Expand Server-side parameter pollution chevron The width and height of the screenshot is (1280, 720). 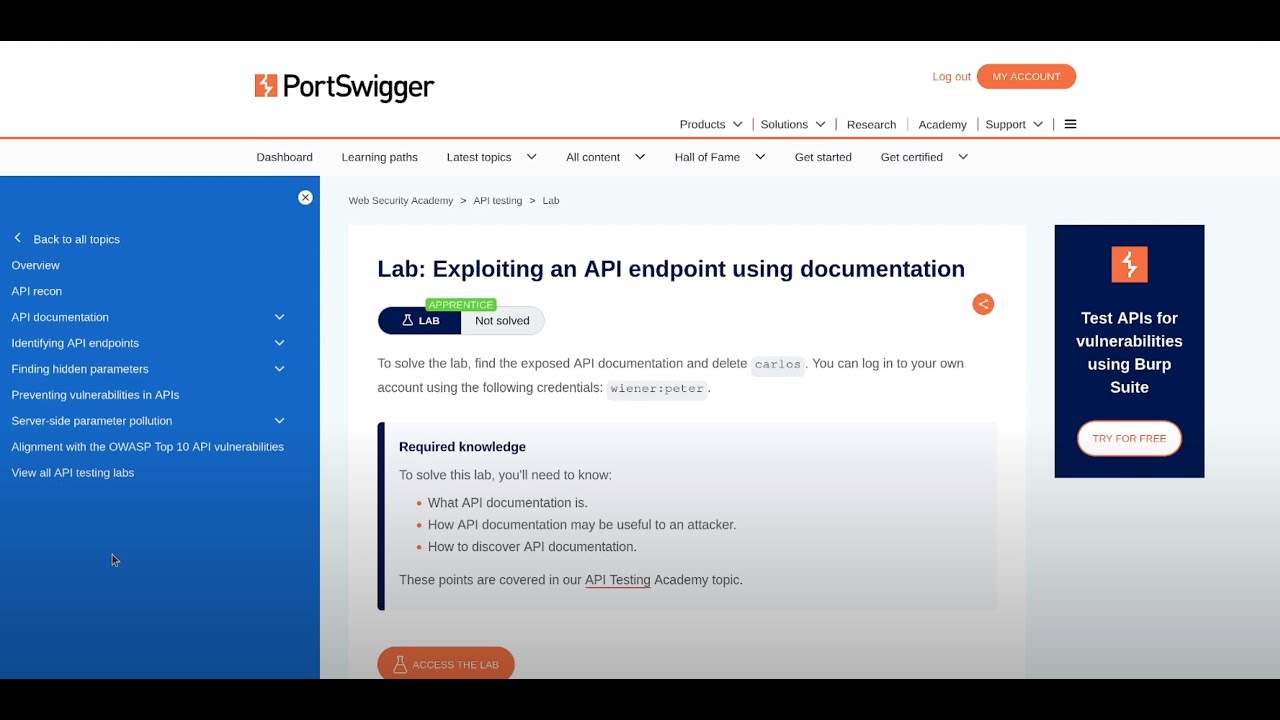[x=280, y=421]
